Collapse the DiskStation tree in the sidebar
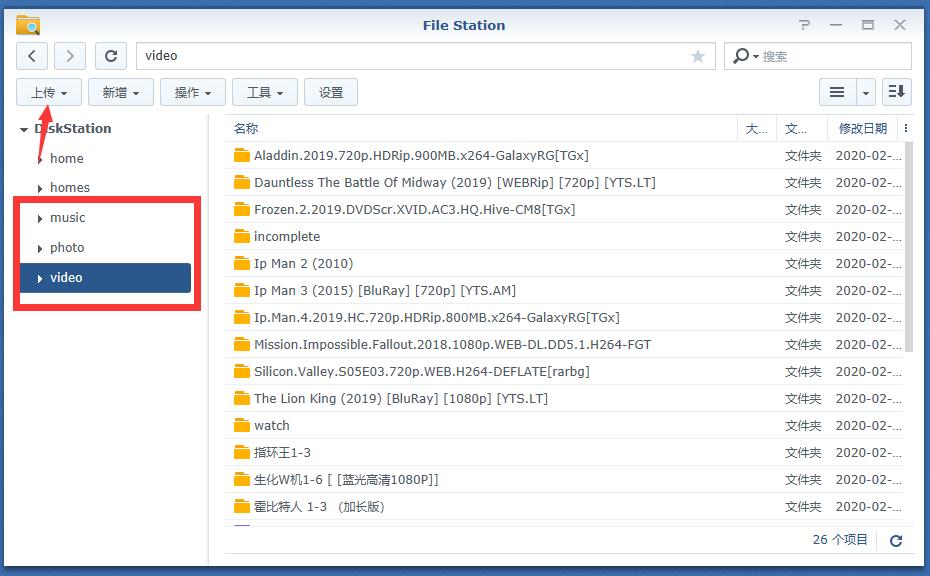Screen dimensions: 930x576 pos(23,128)
